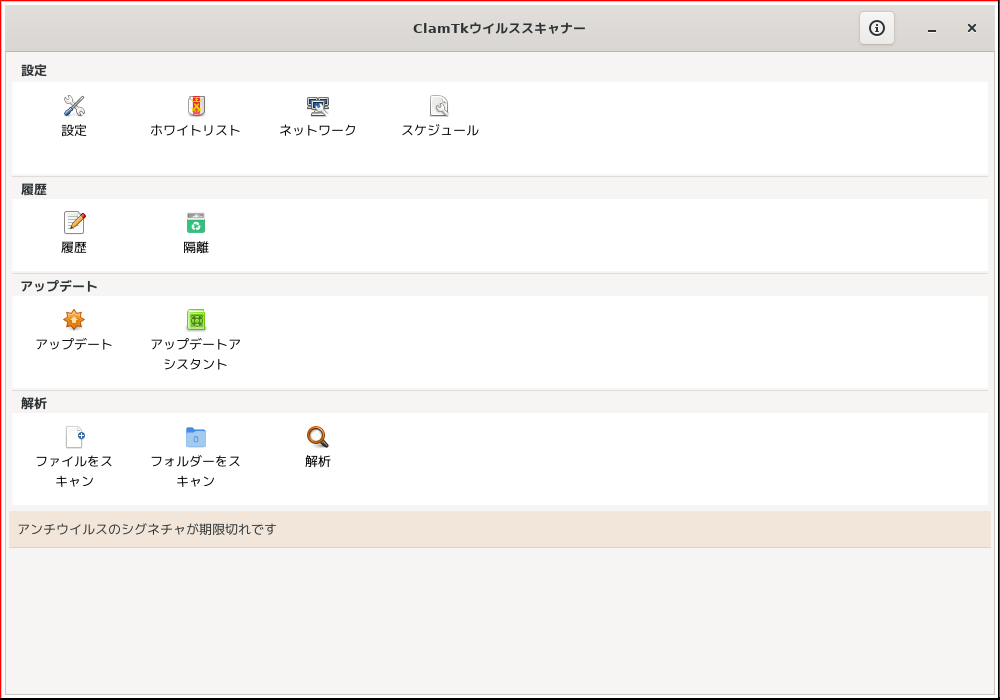Click the スケジュール text label
1000x700 pixels.
pyautogui.click(x=439, y=130)
